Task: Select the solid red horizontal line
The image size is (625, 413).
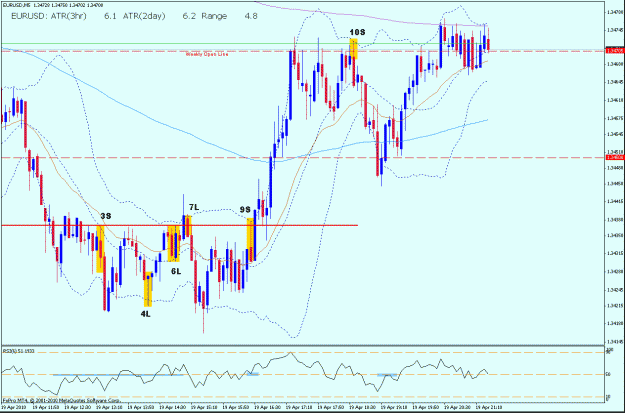Action: 180,226
